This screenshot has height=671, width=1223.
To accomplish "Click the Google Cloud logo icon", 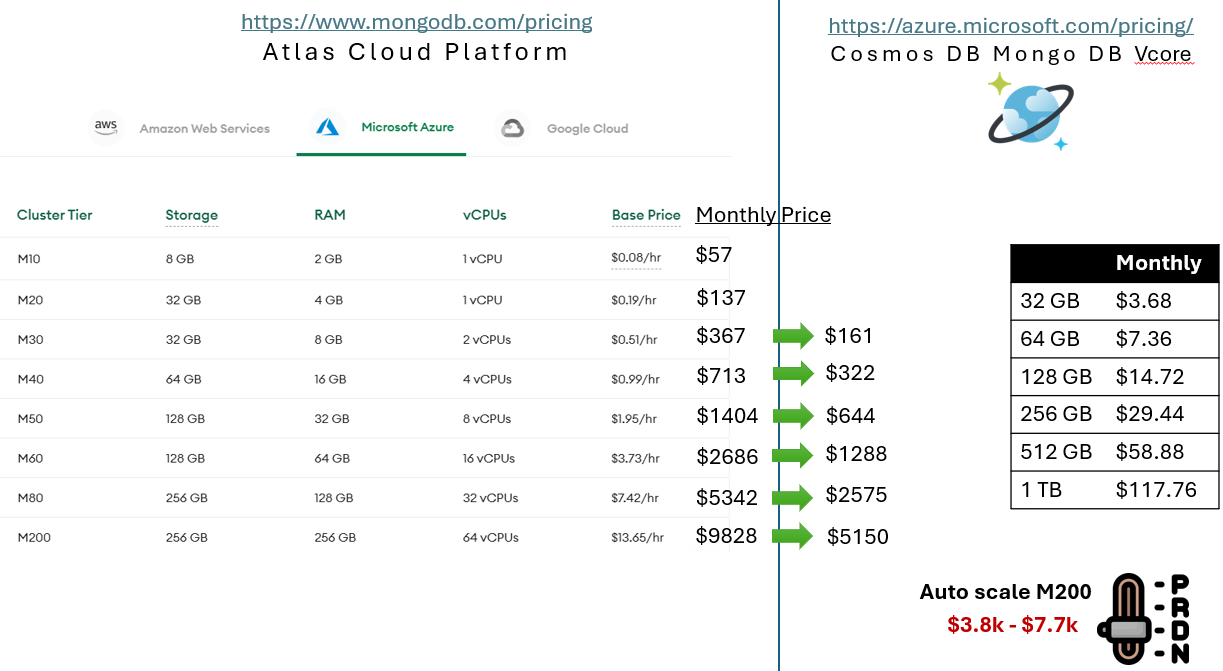I will point(513,128).
